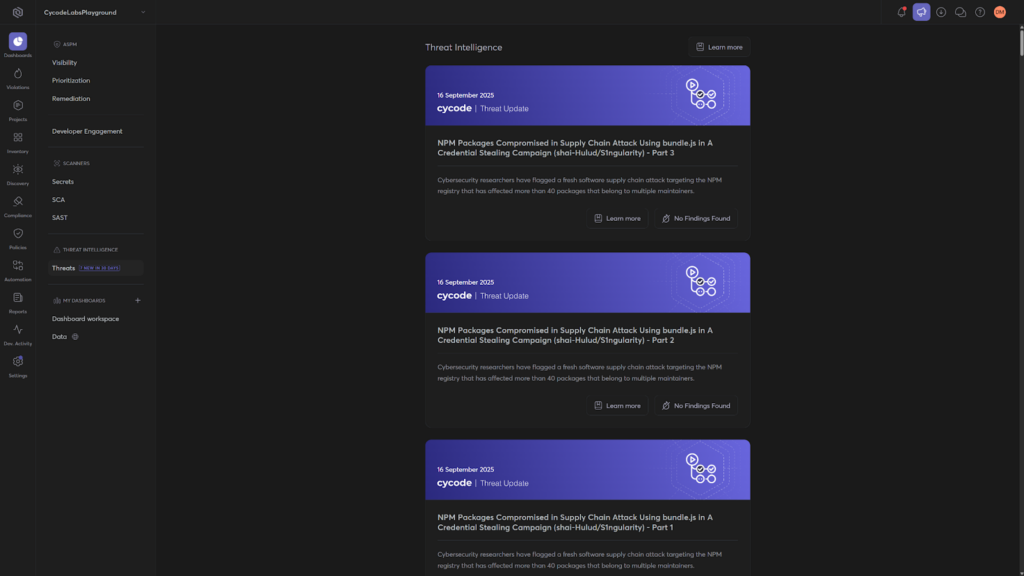
Task: Open the Policies shield icon
Action: pos(18,234)
